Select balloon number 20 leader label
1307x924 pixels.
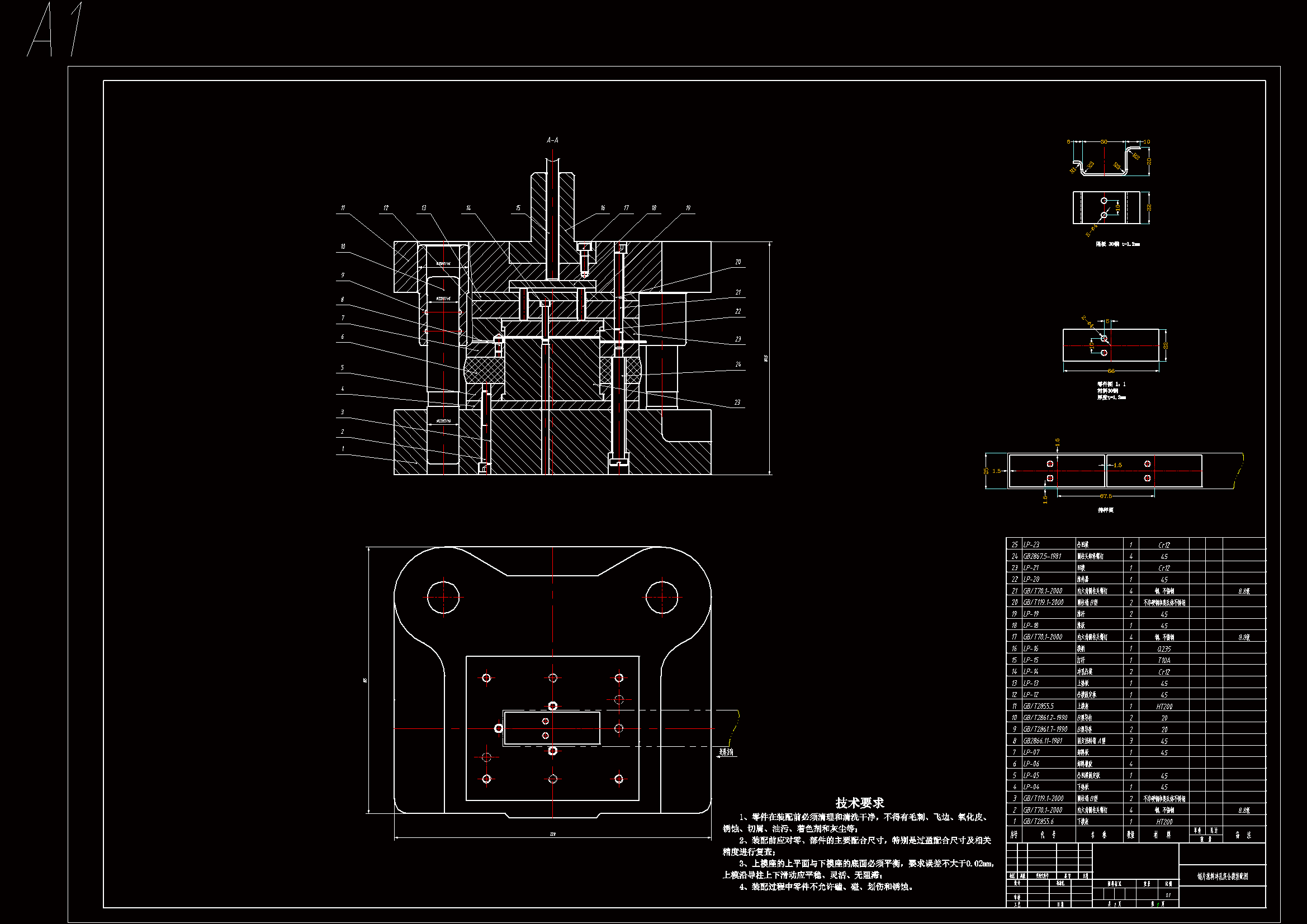738,262
